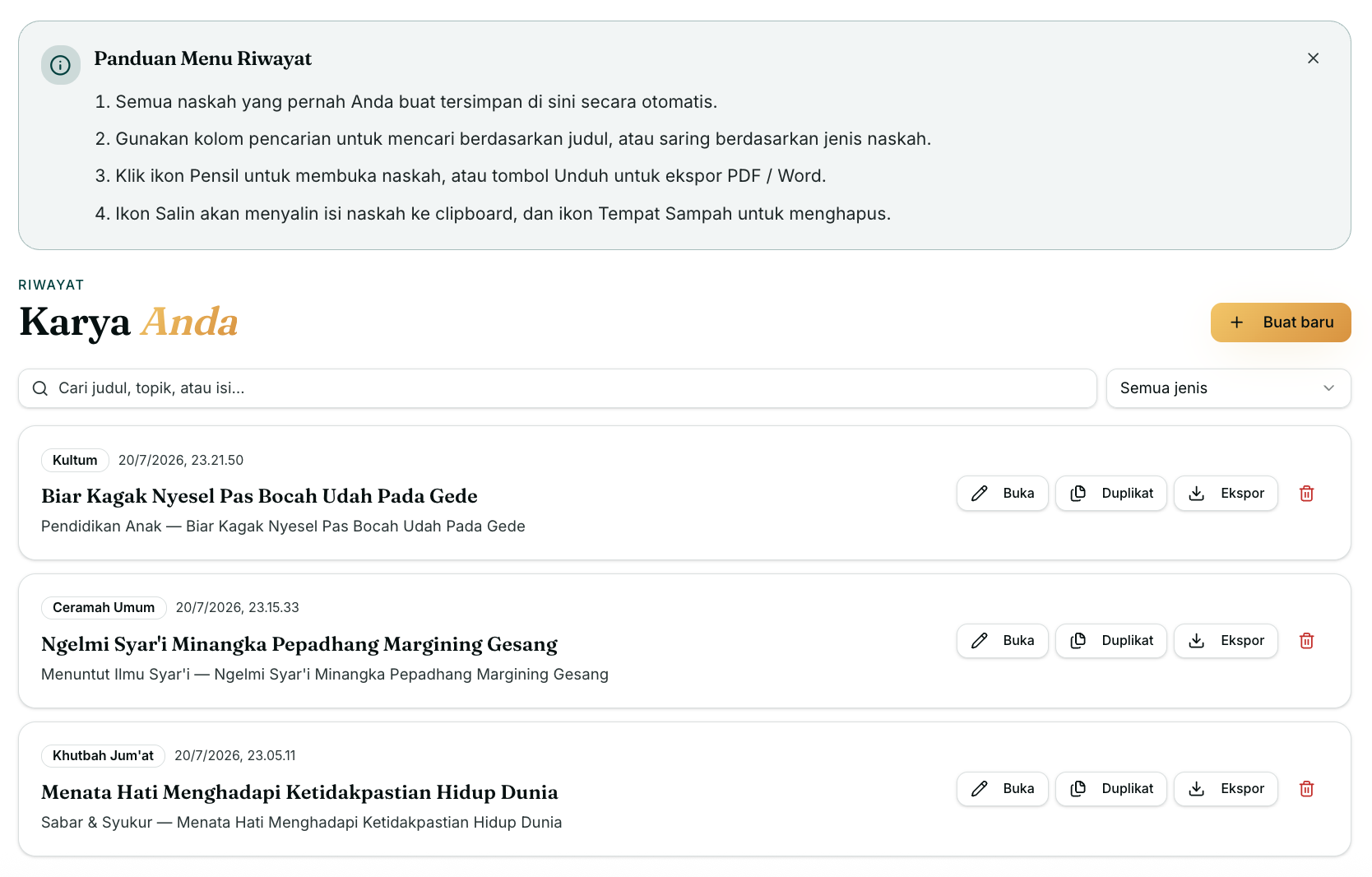Click the Buat baru button
Viewport: 1372px width, 877px height.
[1281, 322]
